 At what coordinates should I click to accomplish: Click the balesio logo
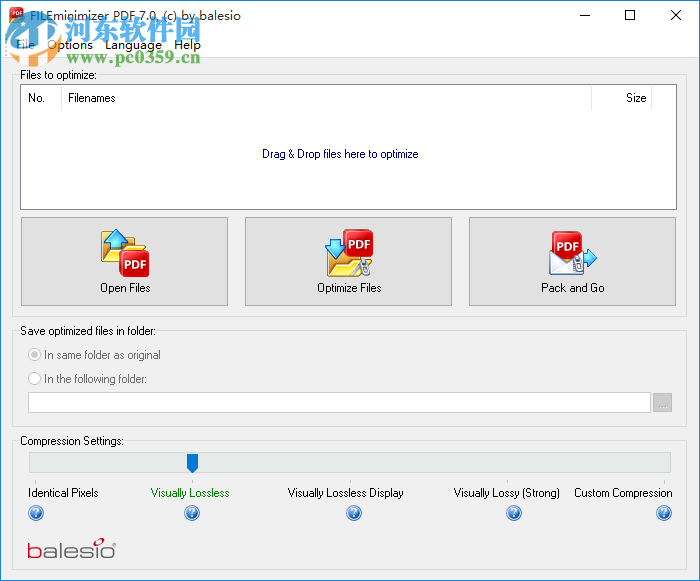pos(71,549)
